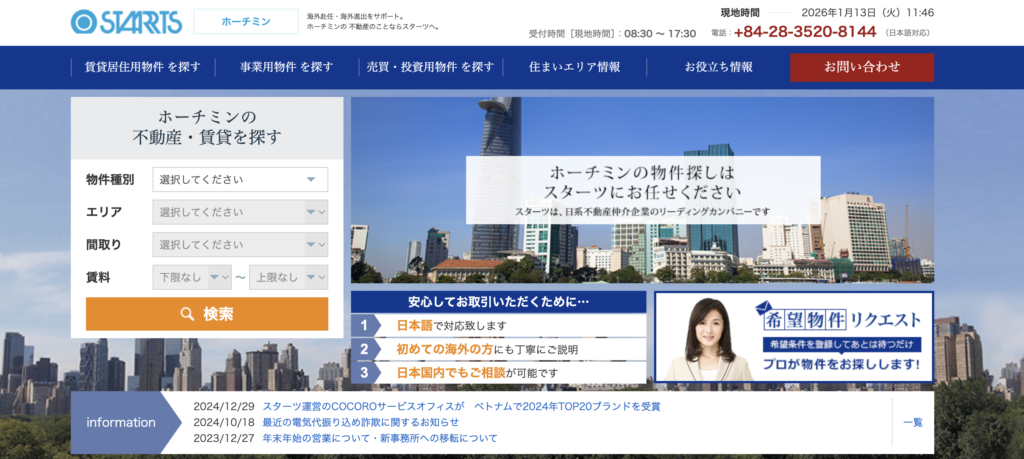
Task: Click the 2026年1月13日 date and time display
Action: point(868,12)
